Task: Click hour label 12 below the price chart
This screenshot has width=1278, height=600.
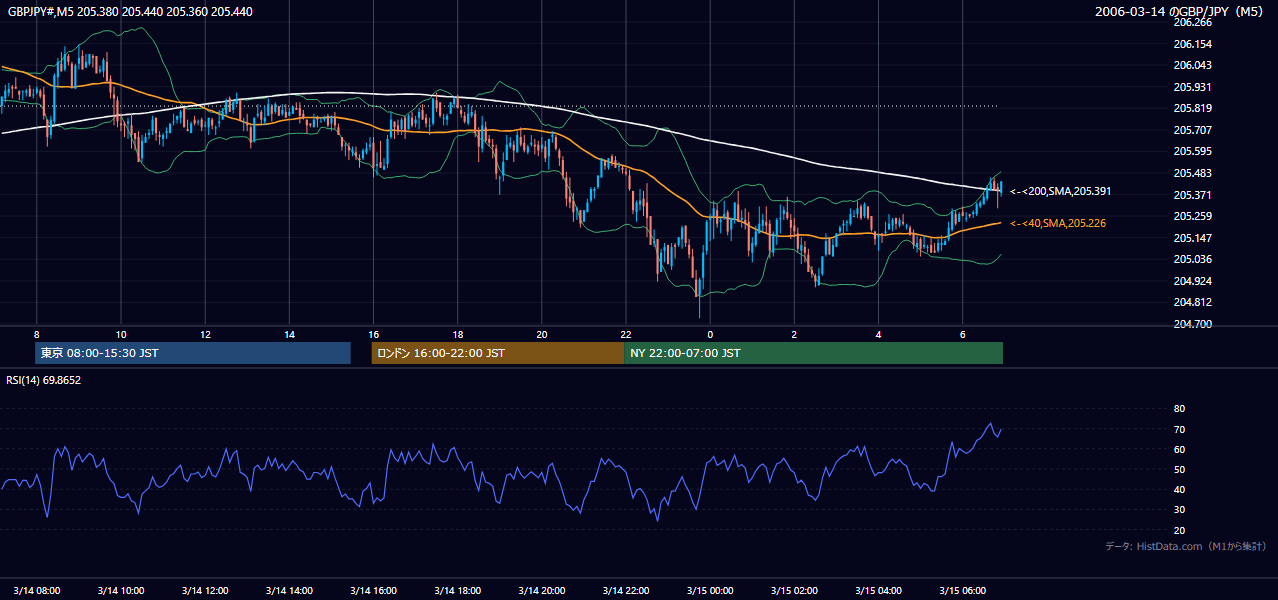Action: pos(205,334)
